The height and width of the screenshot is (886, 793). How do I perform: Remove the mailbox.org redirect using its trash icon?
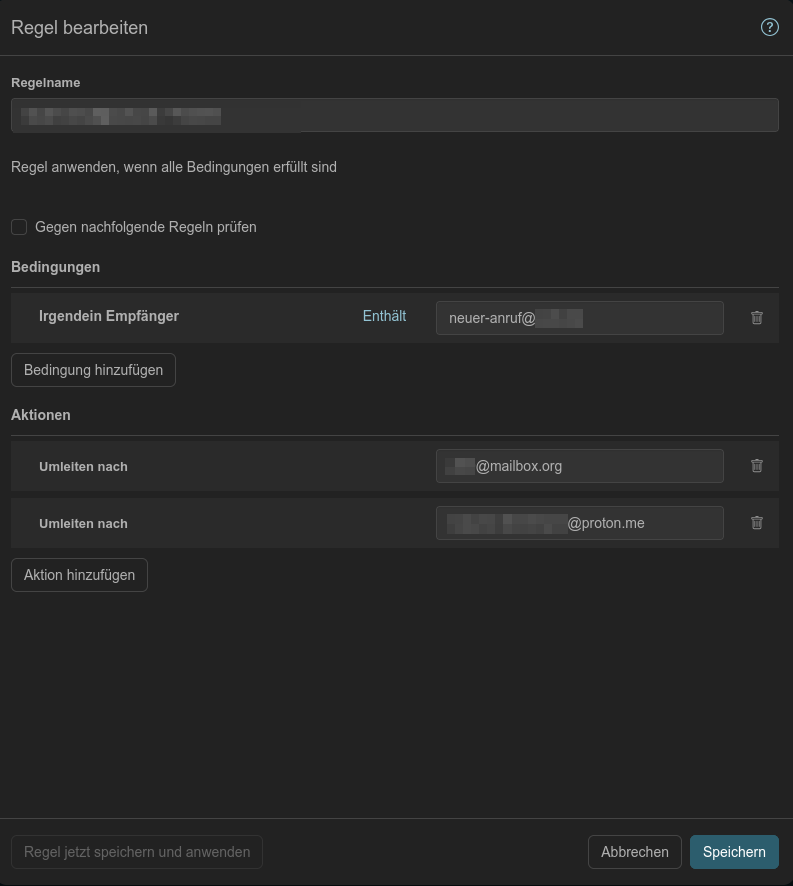[757, 466]
